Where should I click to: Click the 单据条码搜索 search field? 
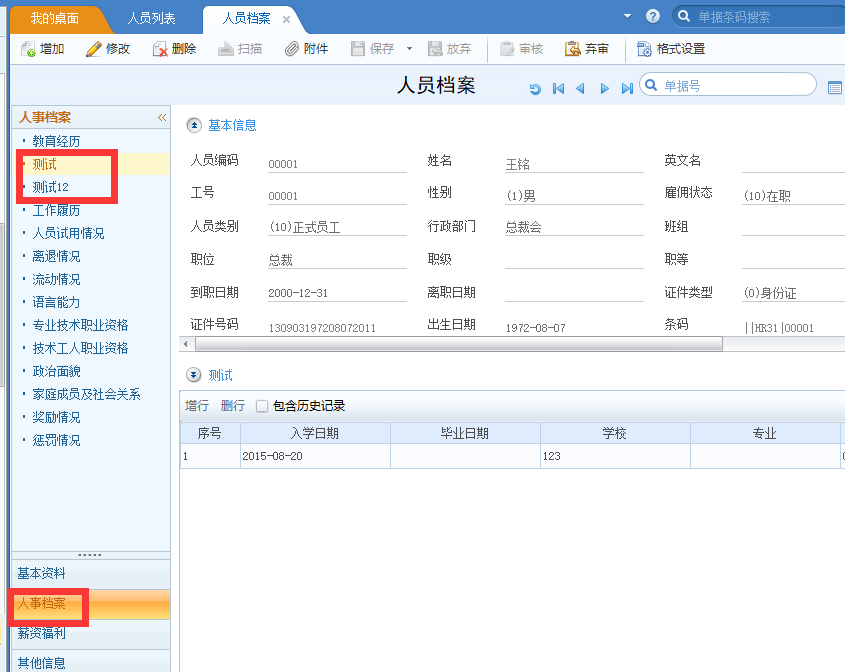tap(760, 17)
